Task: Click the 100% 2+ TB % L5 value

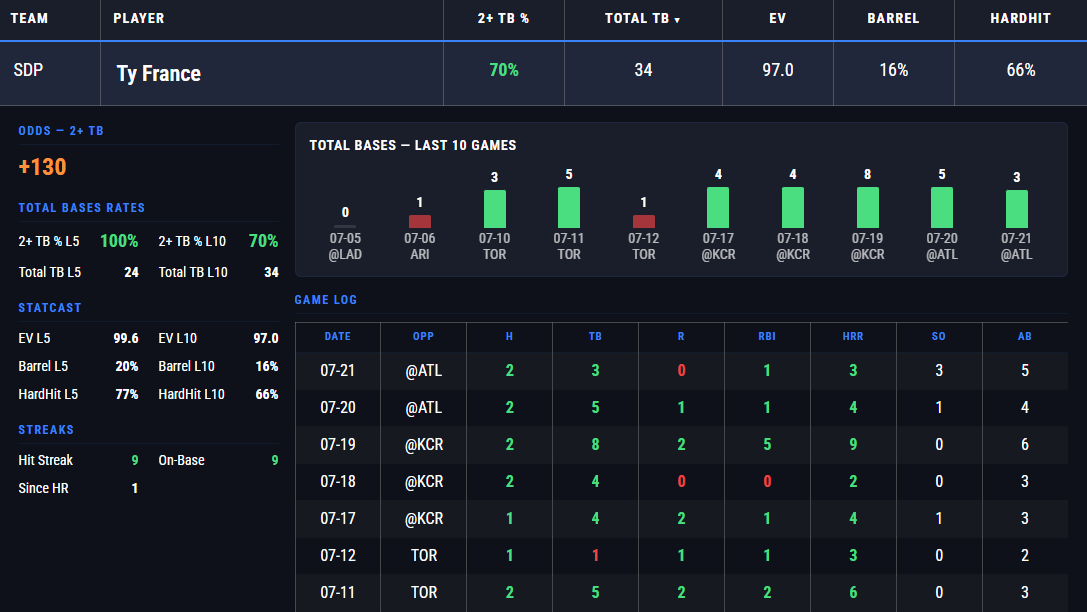Action: [119, 241]
